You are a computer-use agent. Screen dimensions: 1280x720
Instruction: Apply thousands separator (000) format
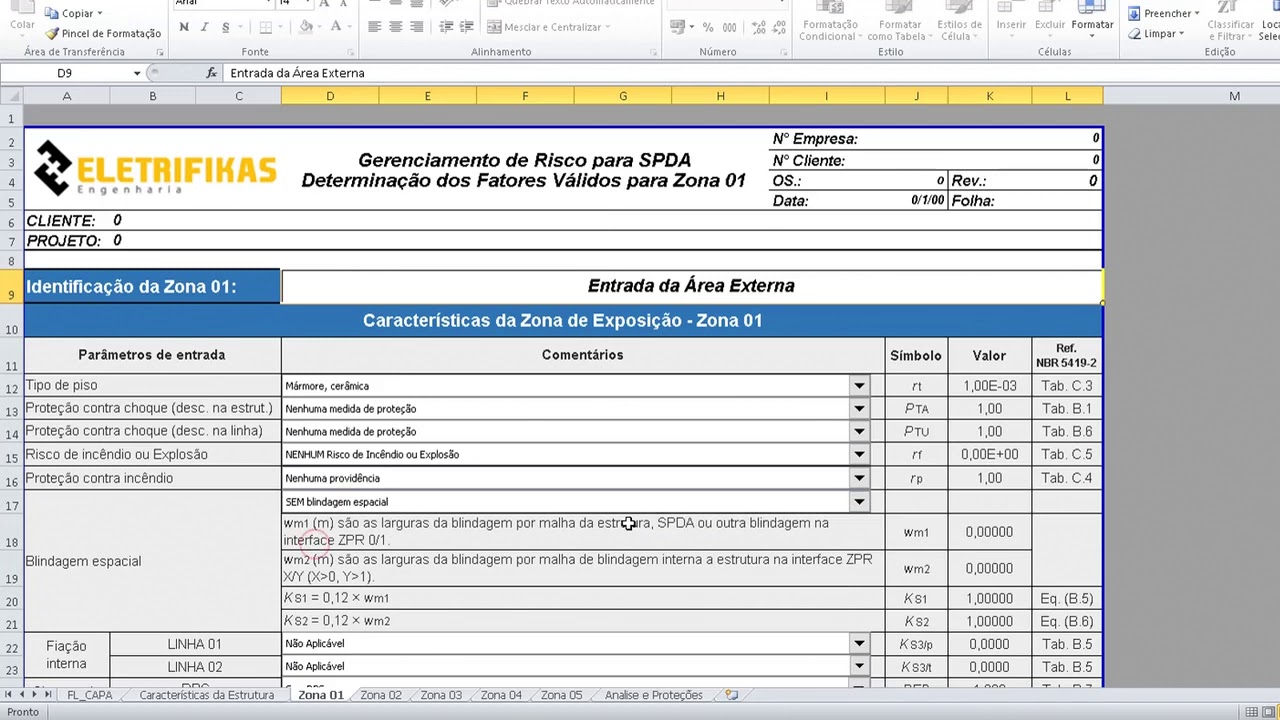coord(729,27)
